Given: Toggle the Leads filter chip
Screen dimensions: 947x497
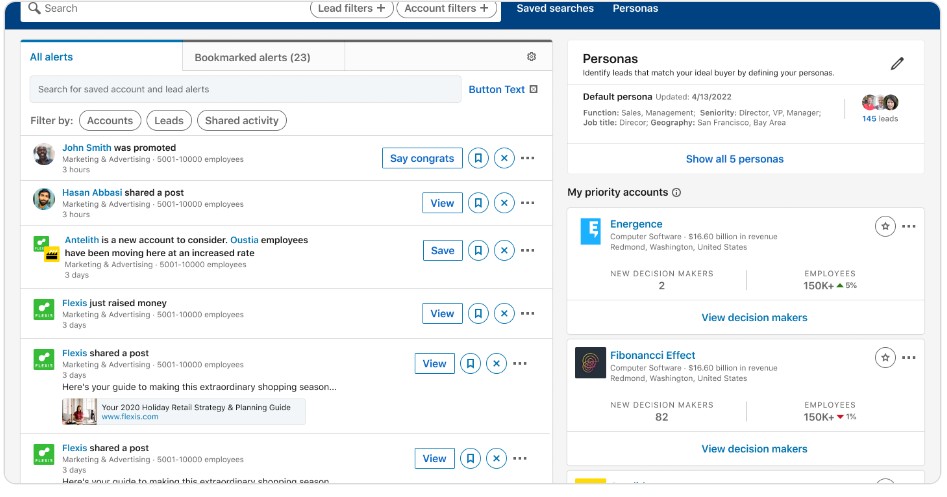Looking at the screenshot, I should coord(169,120).
